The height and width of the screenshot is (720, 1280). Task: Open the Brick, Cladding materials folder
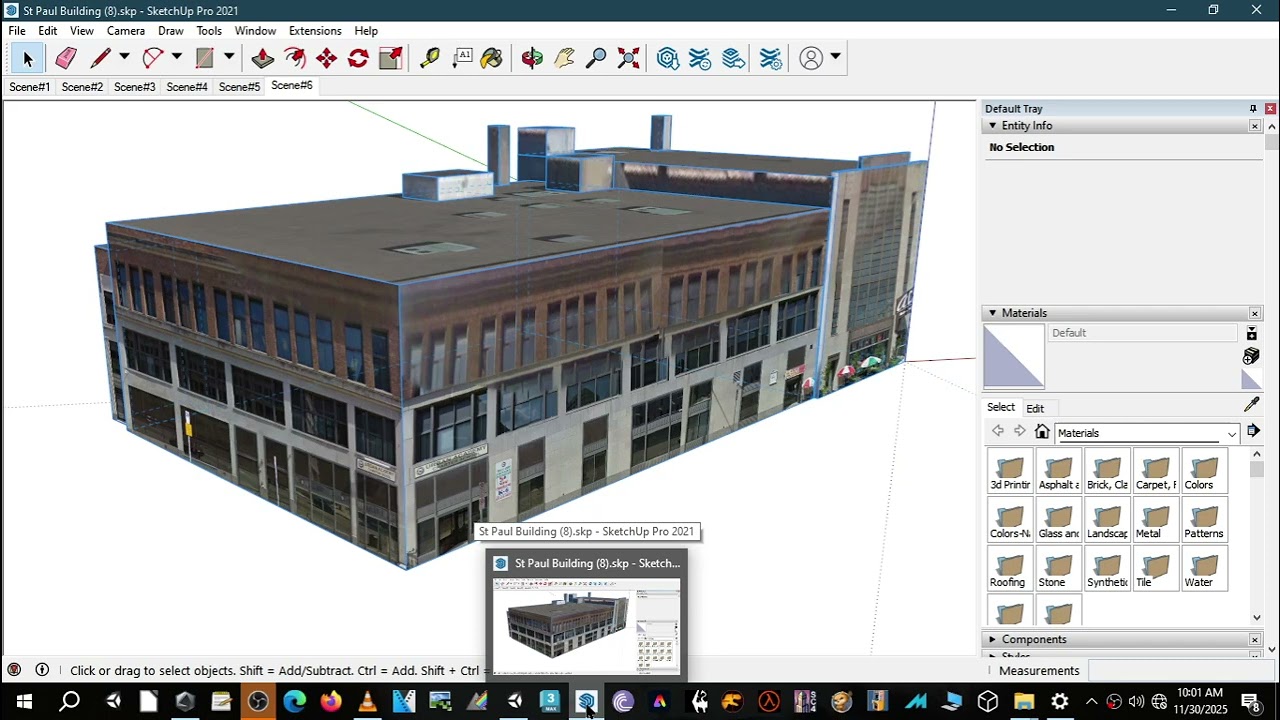[x=1107, y=471]
